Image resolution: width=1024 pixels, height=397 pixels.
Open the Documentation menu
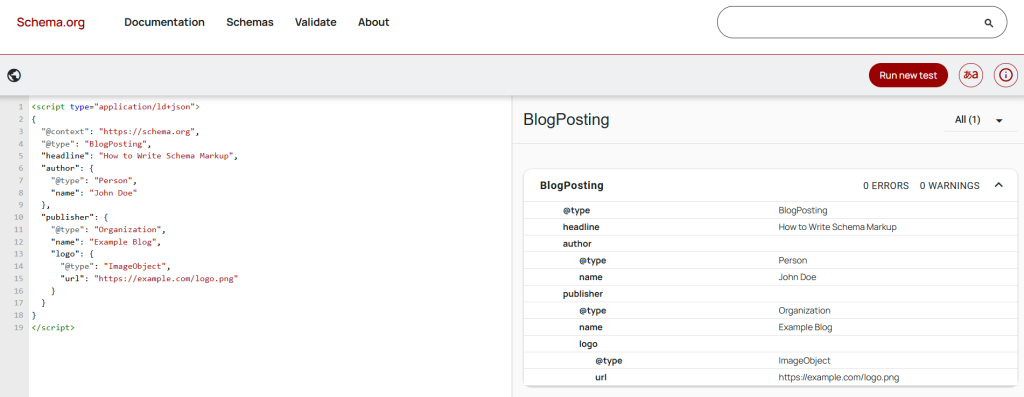pos(165,22)
